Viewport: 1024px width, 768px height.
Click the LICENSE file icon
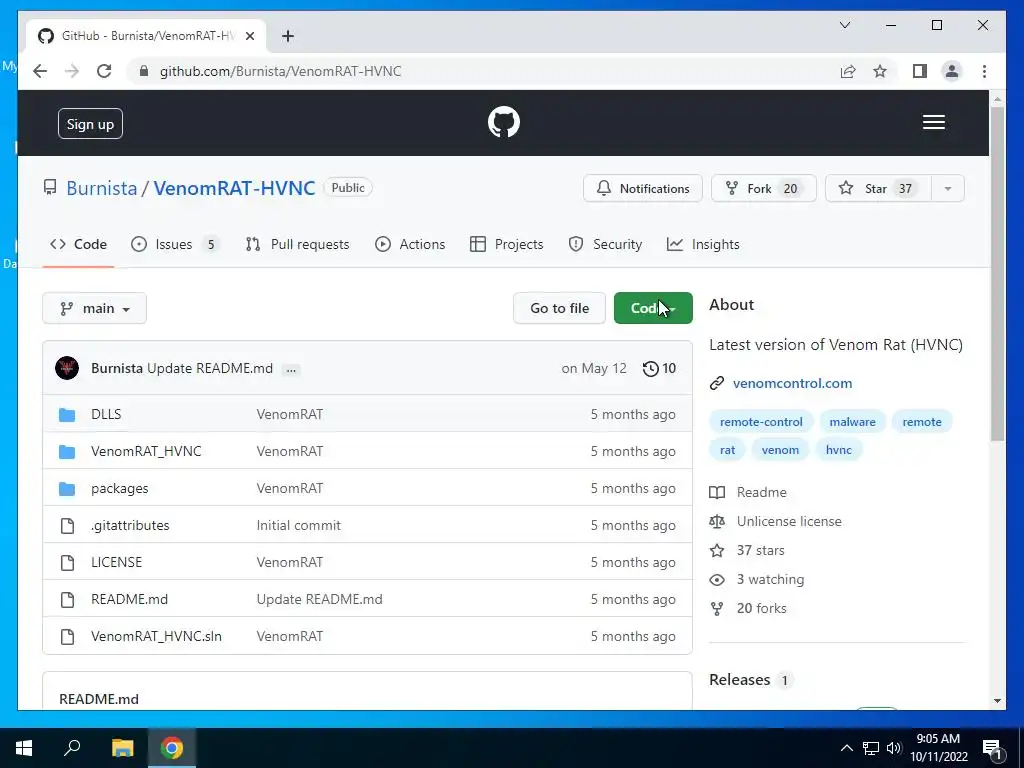click(x=67, y=562)
